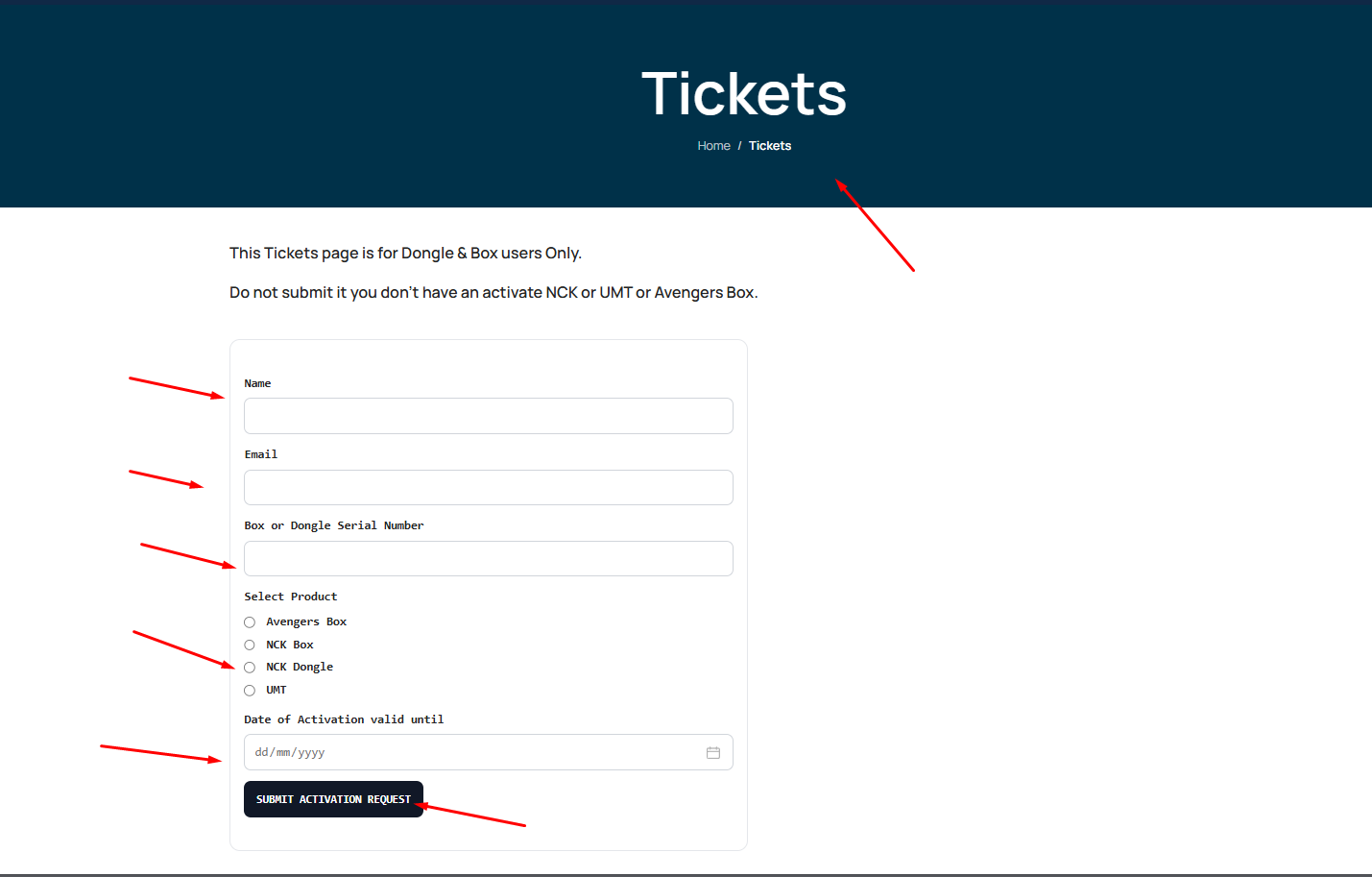1372x877 pixels.
Task: Click the 'Select Product' label
Action: click(x=290, y=597)
